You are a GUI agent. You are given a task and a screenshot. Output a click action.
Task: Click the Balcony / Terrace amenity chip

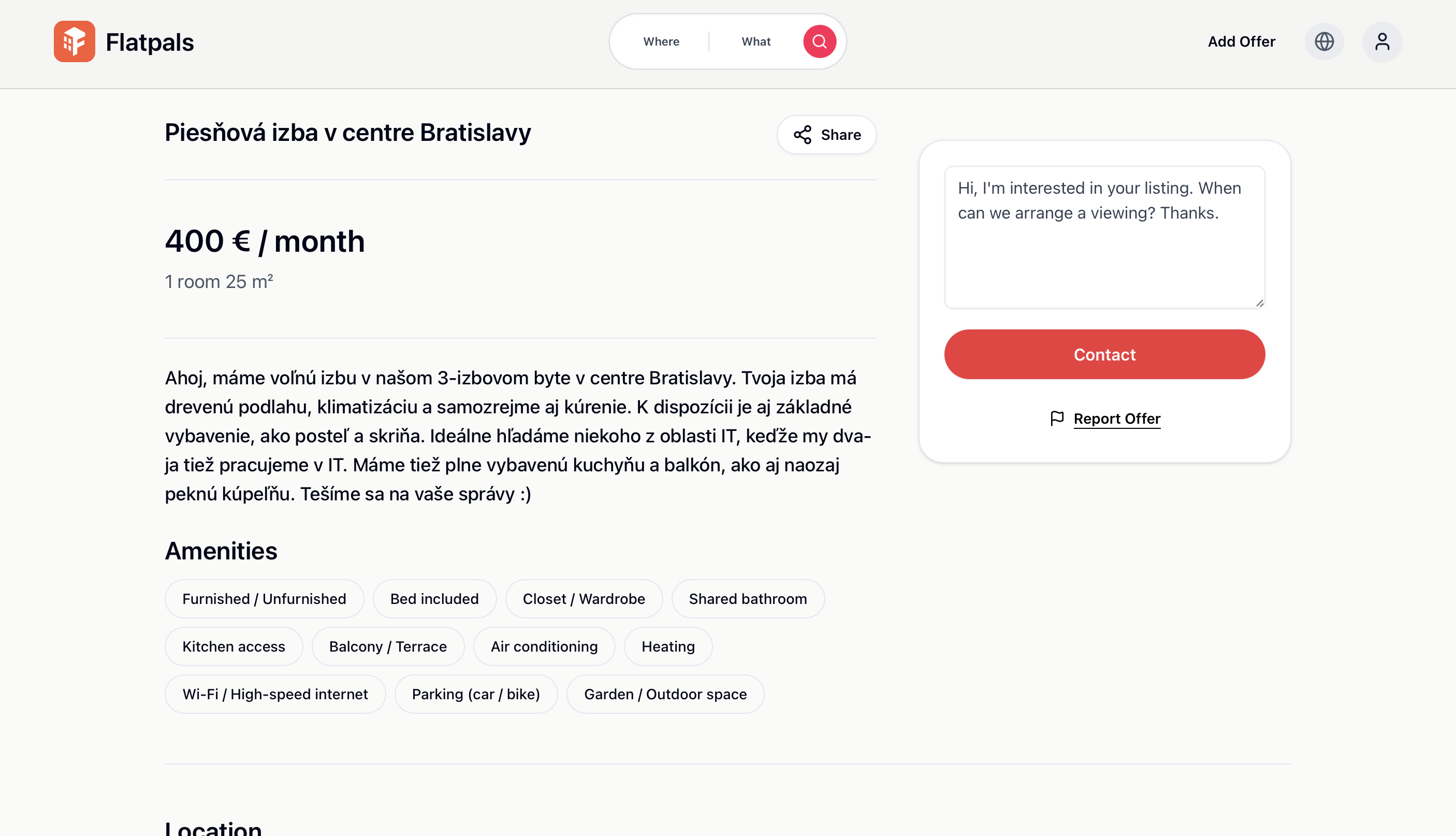(387, 646)
